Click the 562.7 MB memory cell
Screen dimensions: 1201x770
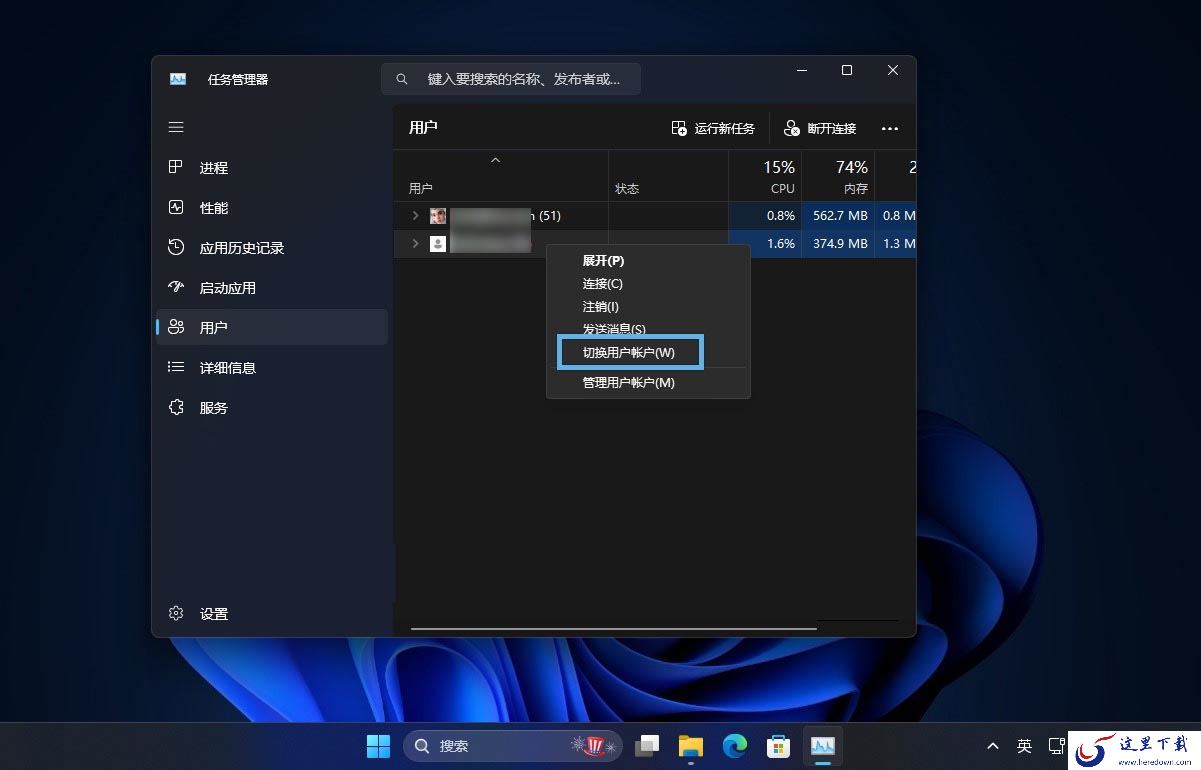point(838,216)
